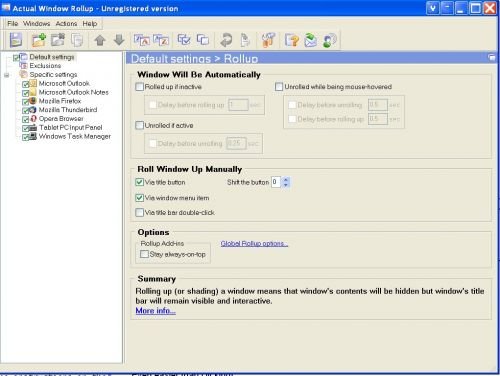Viewport: 500px width, 376px height.
Task: Select Microsoft Outlook Notes tree entry
Action: click(x=74, y=92)
